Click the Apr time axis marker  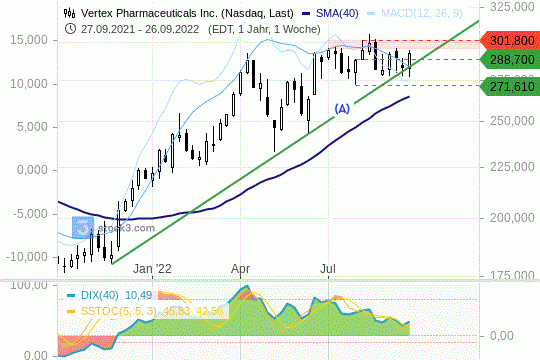tap(240, 269)
